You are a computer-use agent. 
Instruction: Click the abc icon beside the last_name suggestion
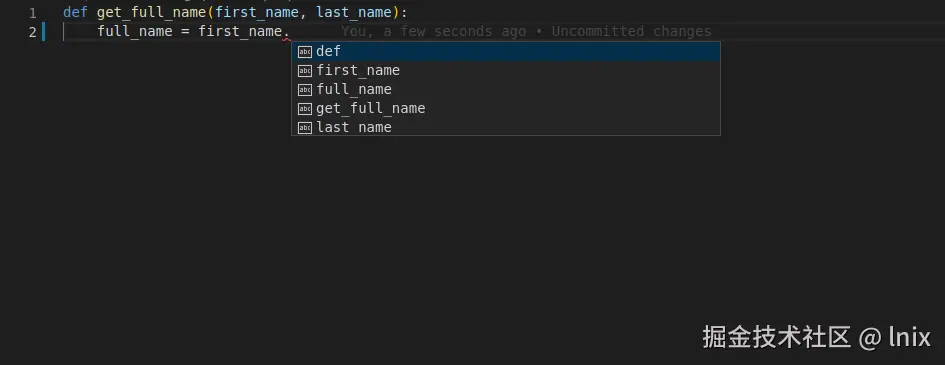click(305, 127)
